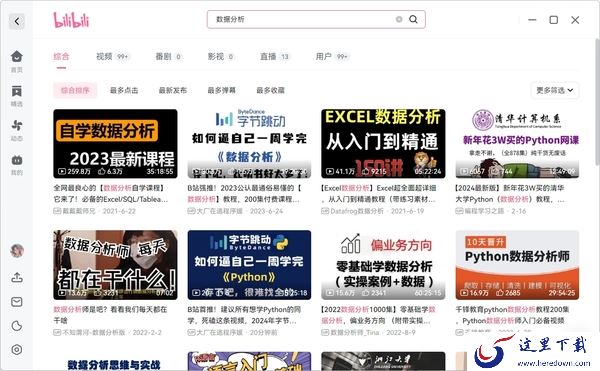Open uploader 大厂在逃程序媛 dated 2023-6-24
The width and height of the screenshot is (600, 371).
tap(219, 211)
